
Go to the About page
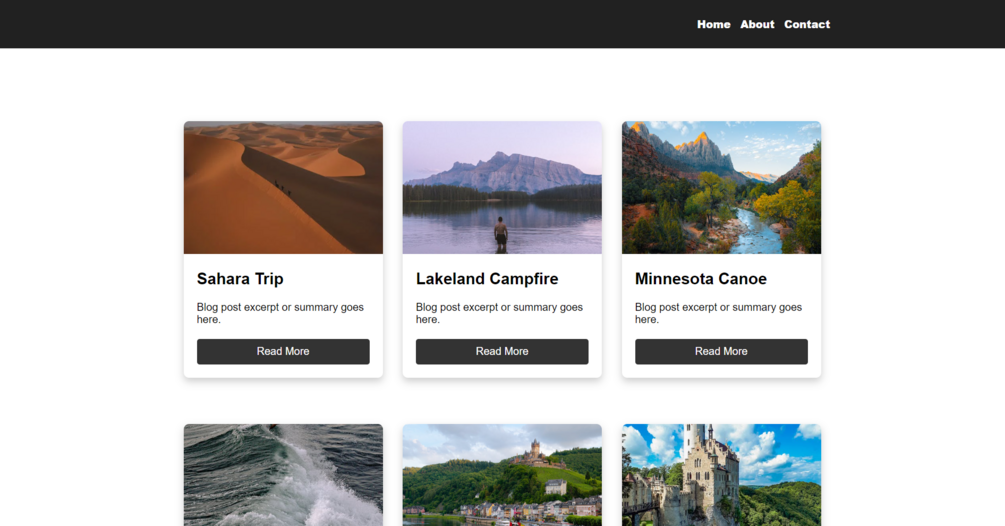pos(757,24)
